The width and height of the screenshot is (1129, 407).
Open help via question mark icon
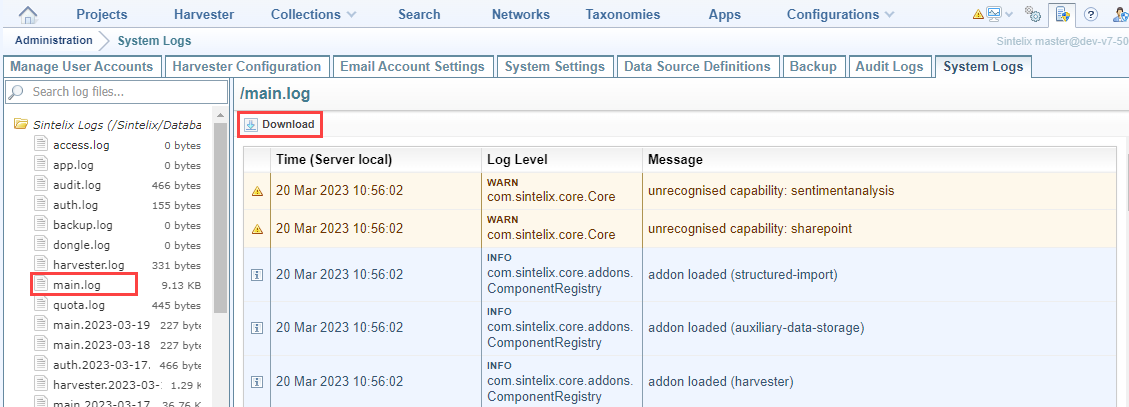(1091, 14)
